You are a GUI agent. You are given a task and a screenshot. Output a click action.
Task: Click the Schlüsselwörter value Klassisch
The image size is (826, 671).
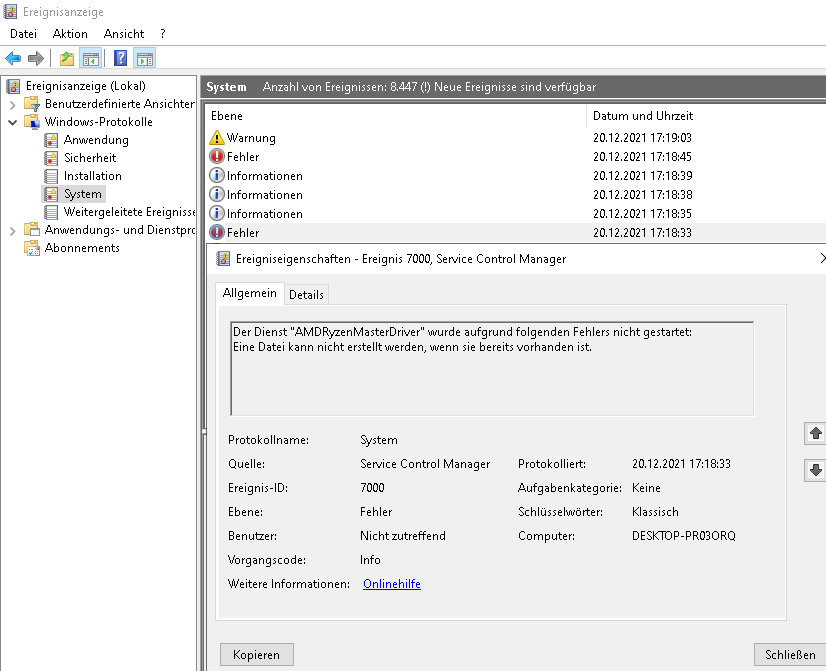coord(655,512)
